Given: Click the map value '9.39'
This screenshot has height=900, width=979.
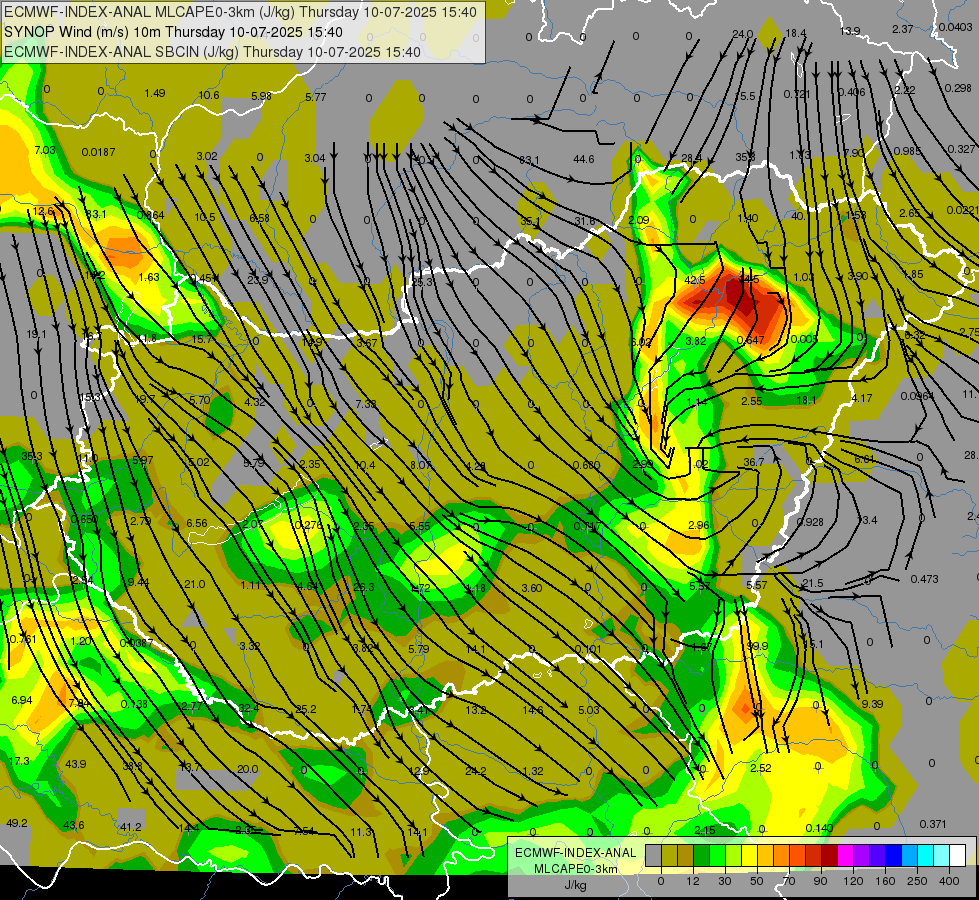Looking at the screenshot, I should 872,704.
